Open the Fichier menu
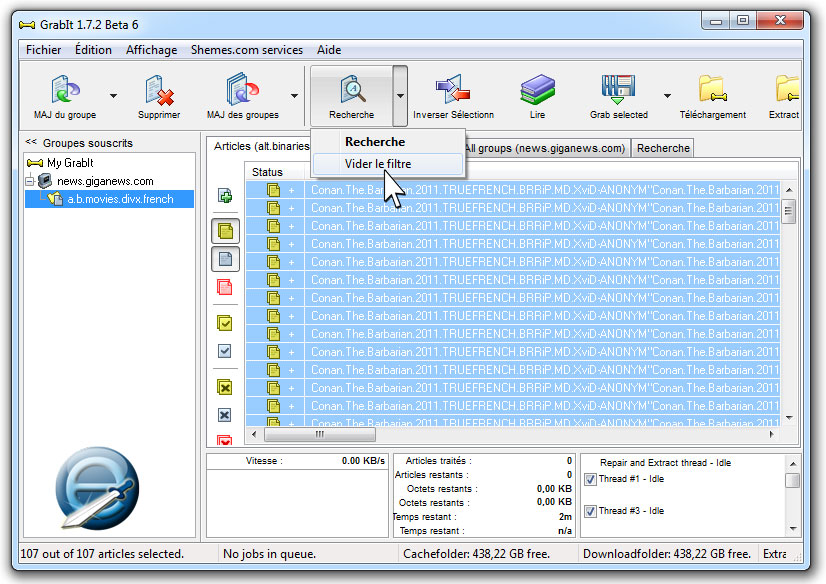 pos(43,50)
